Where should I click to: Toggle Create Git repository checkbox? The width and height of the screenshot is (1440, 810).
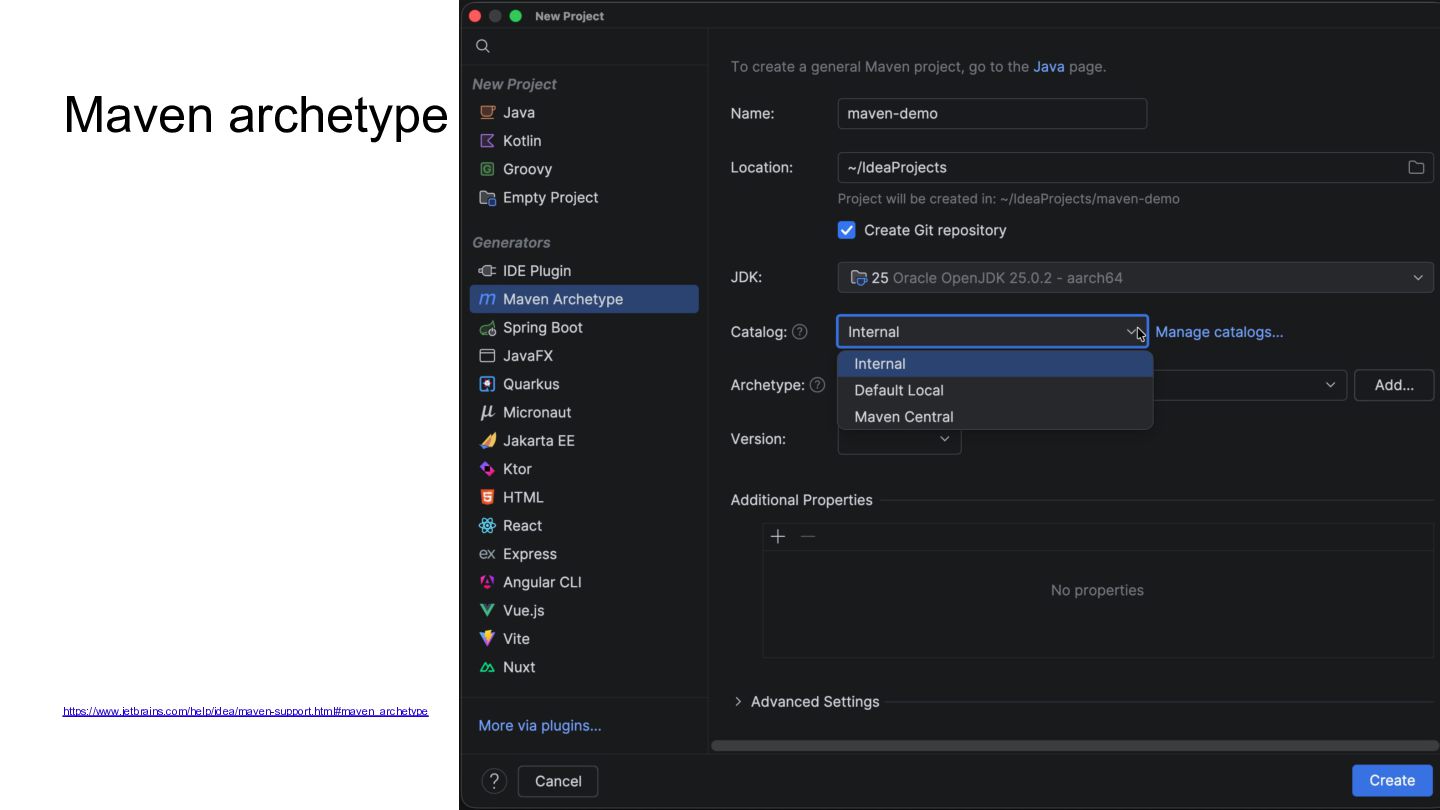tap(847, 230)
